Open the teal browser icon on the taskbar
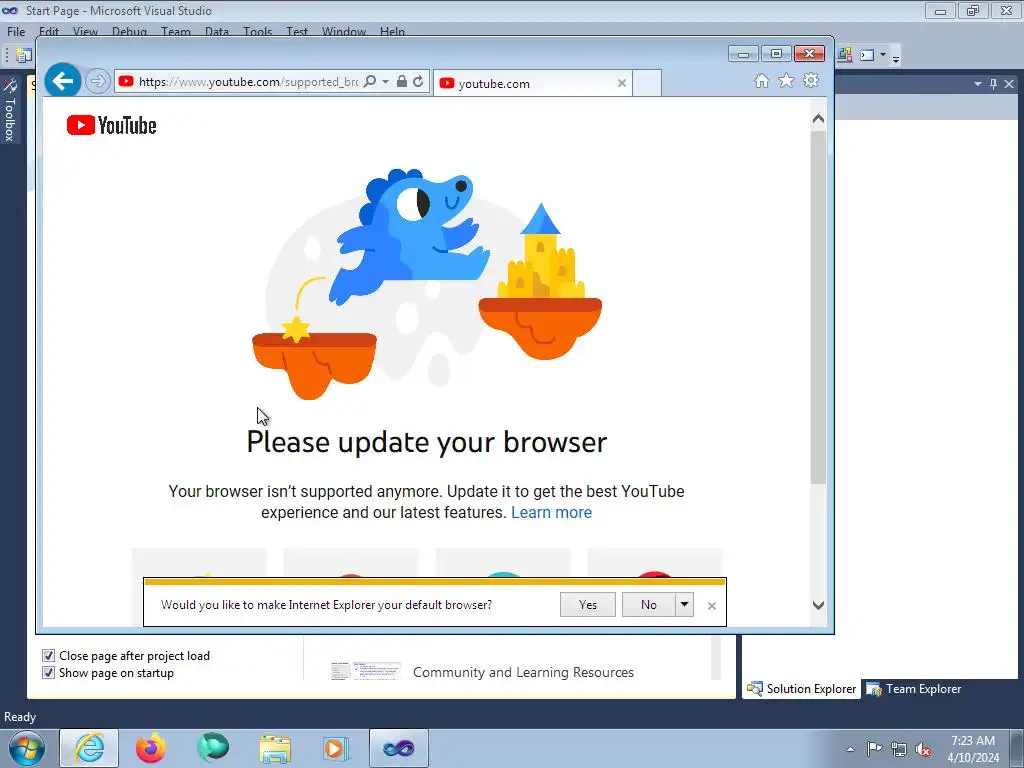This screenshot has width=1024, height=768. pyautogui.click(x=213, y=748)
